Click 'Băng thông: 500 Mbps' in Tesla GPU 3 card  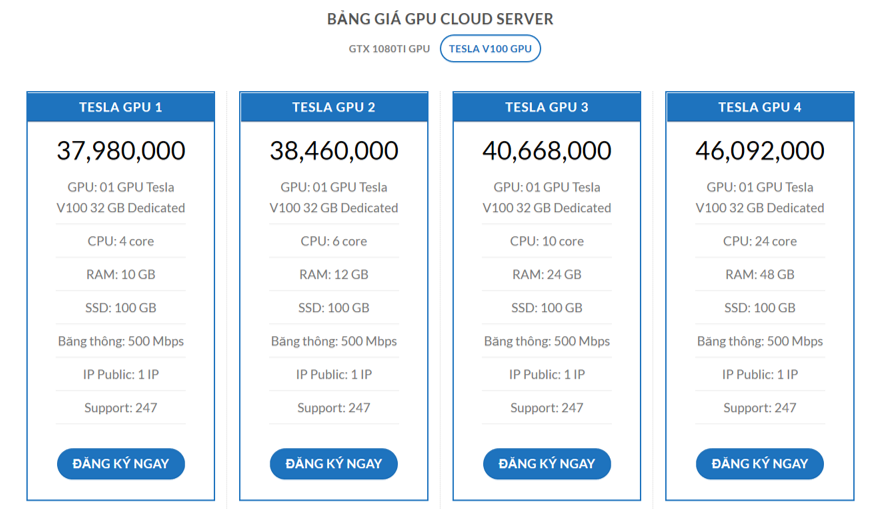click(x=547, y=341)
